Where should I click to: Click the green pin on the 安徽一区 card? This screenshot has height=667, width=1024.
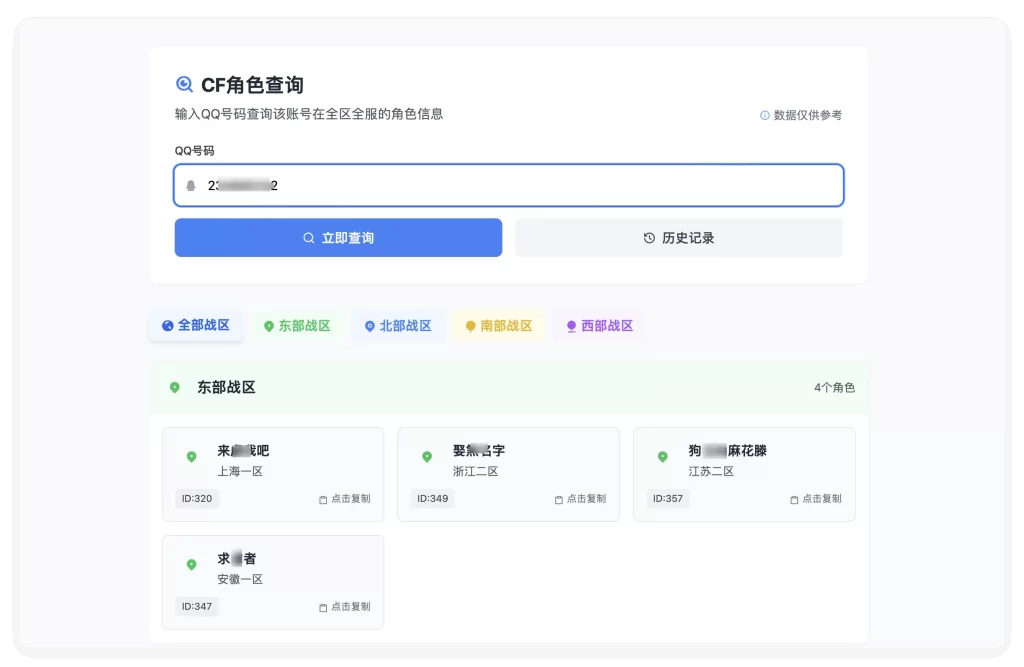[x=192, y=564]
